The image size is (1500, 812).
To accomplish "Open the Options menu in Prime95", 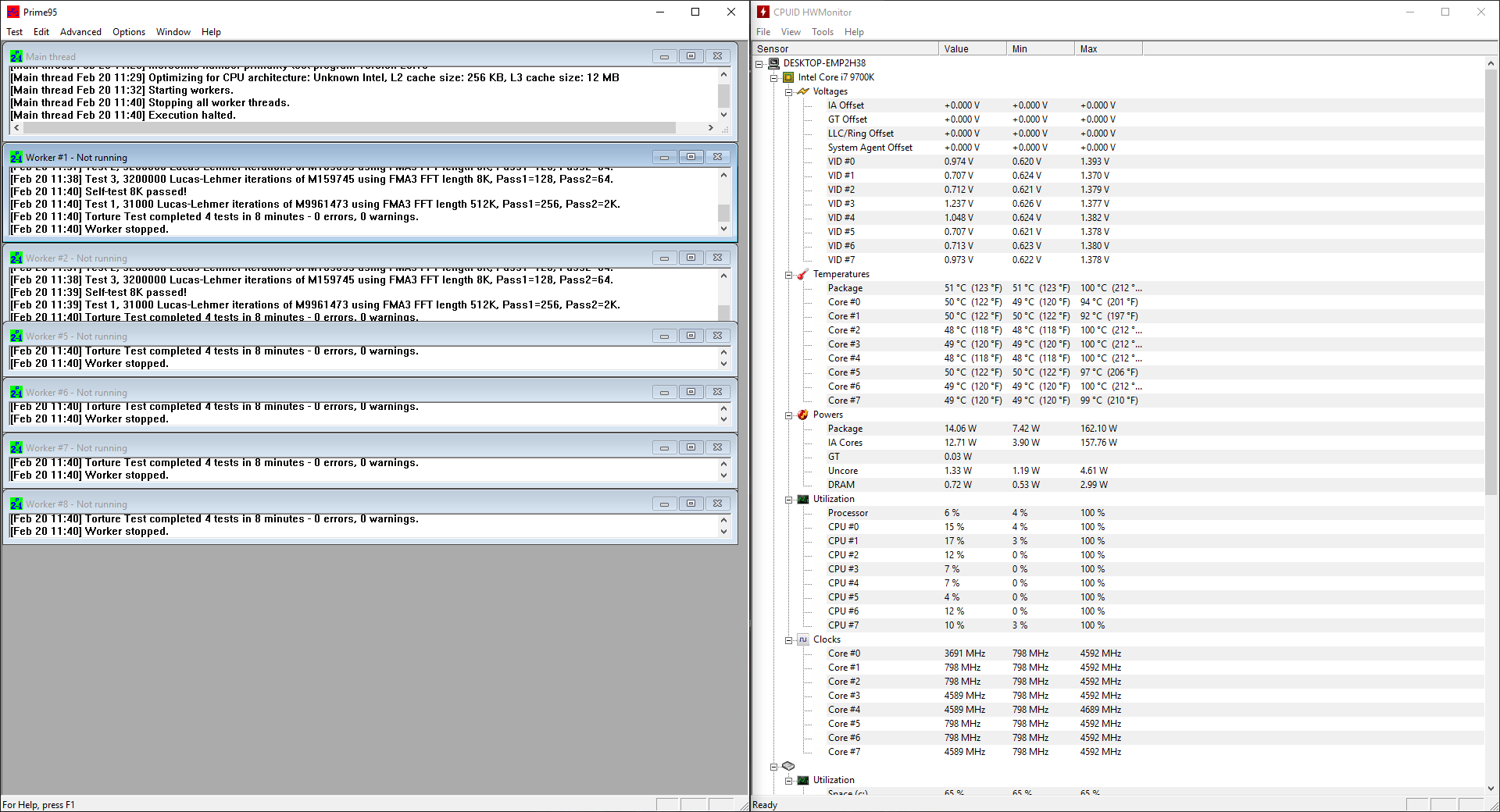I will click(x=129, y=32).
